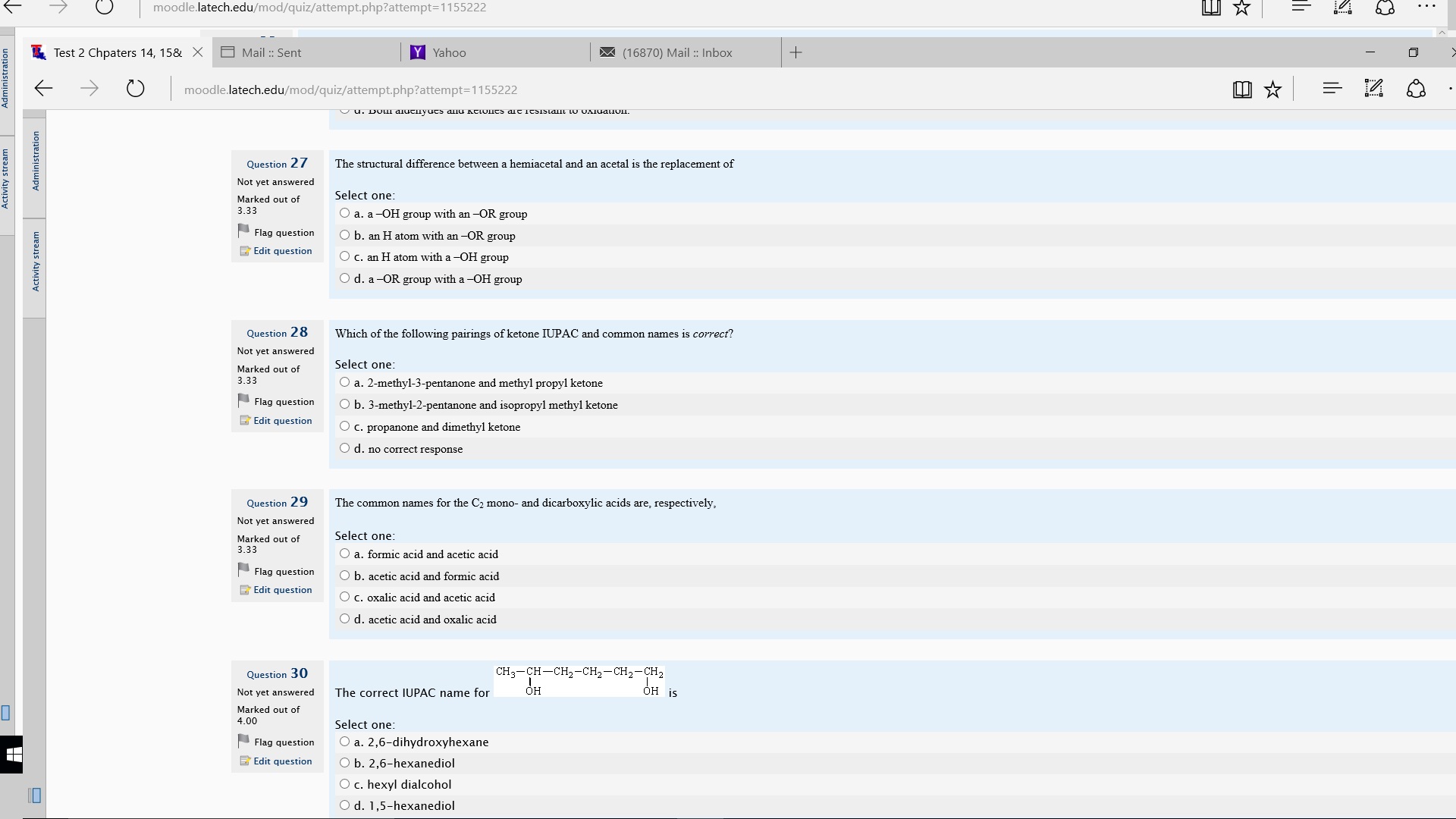This screenshot has height=819, width=1456.
Task: Add page to favorites with star icon
Action: (1273, 89)
